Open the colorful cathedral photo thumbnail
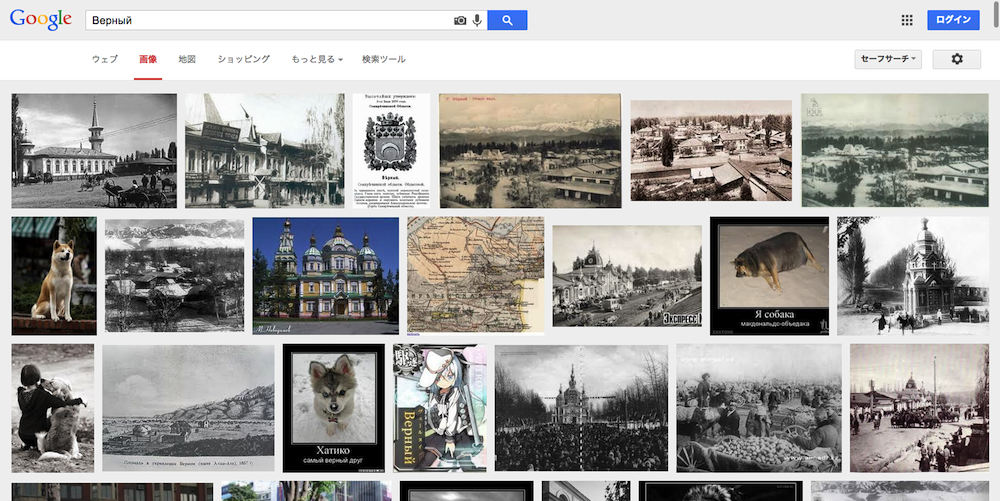This screenshot has width=1000, height=501. [x=325, y=276]
